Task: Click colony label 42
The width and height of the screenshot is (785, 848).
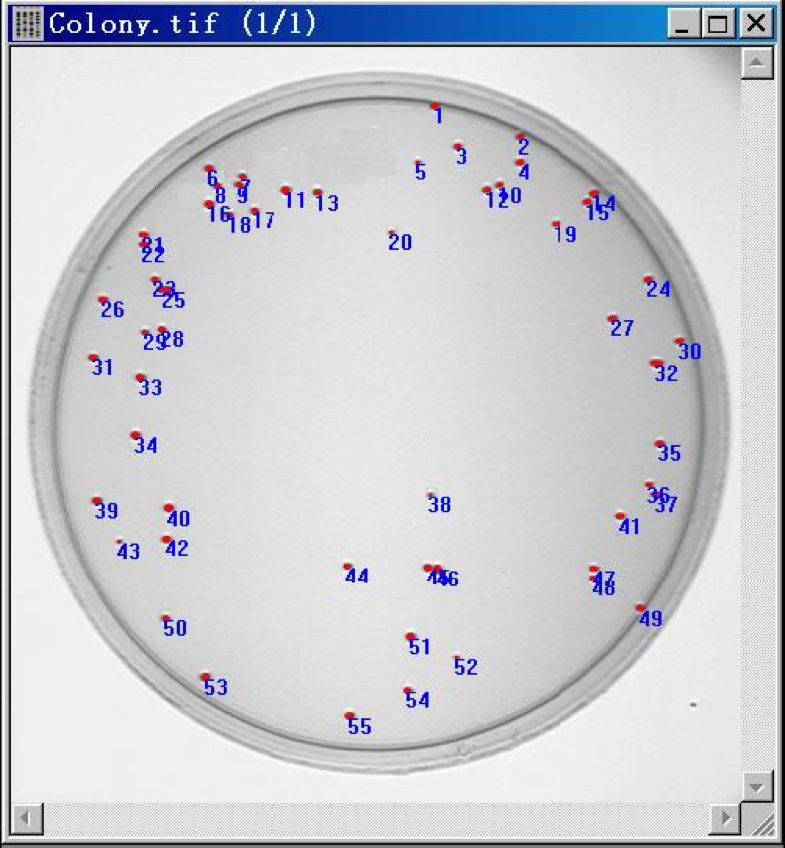Action: 176,548
